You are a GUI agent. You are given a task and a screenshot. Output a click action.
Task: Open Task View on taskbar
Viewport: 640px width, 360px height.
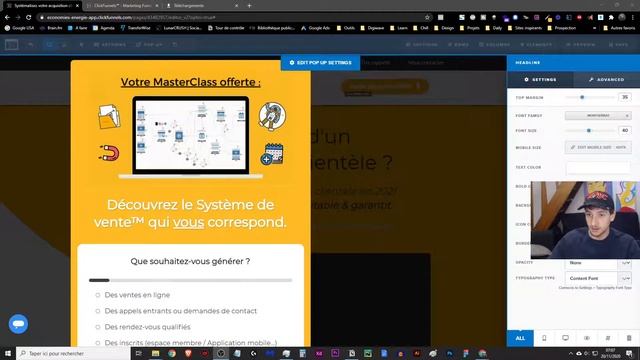[139, 353]
